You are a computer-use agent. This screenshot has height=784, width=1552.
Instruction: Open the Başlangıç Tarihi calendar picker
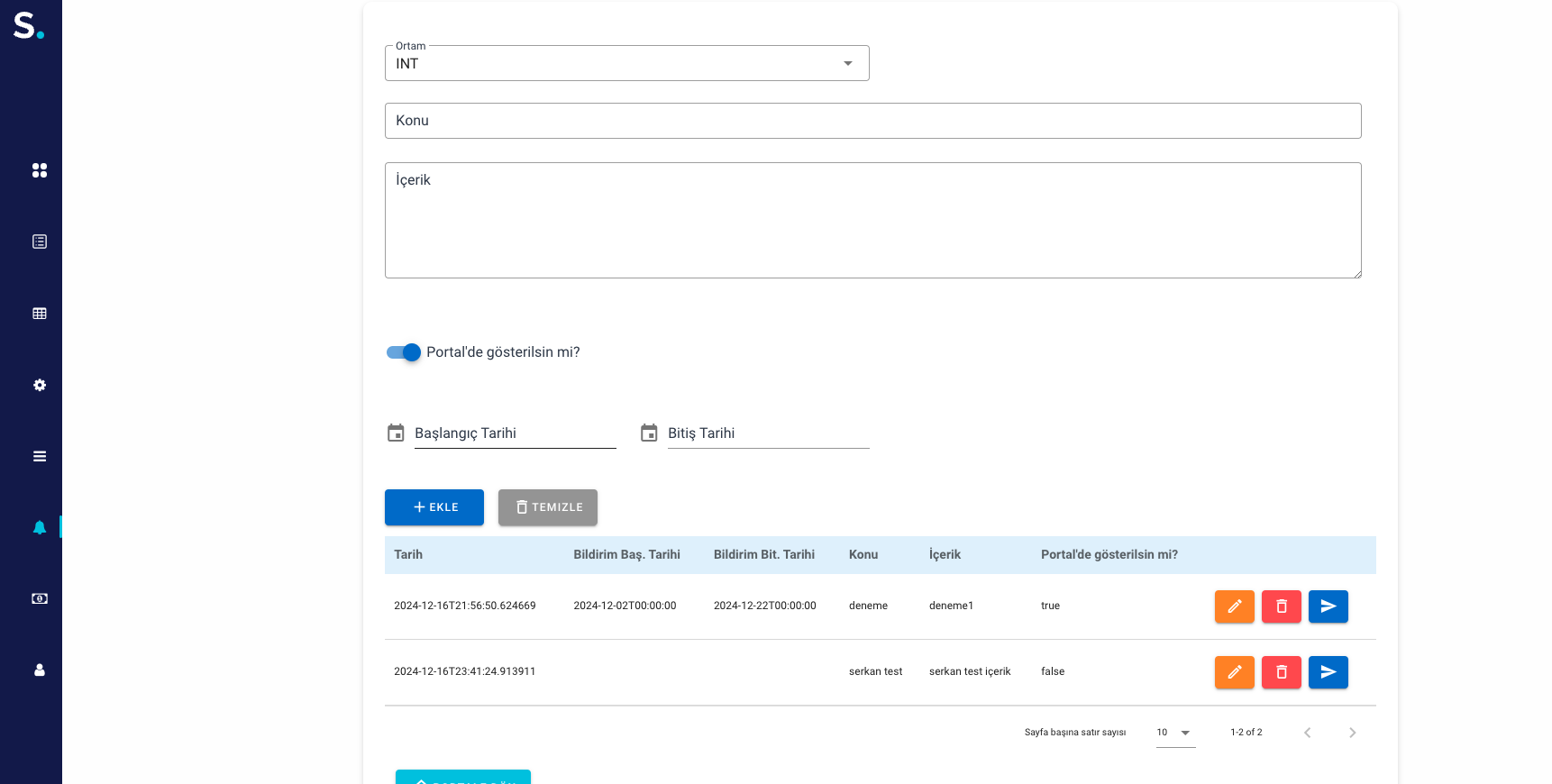pos(396,433)
